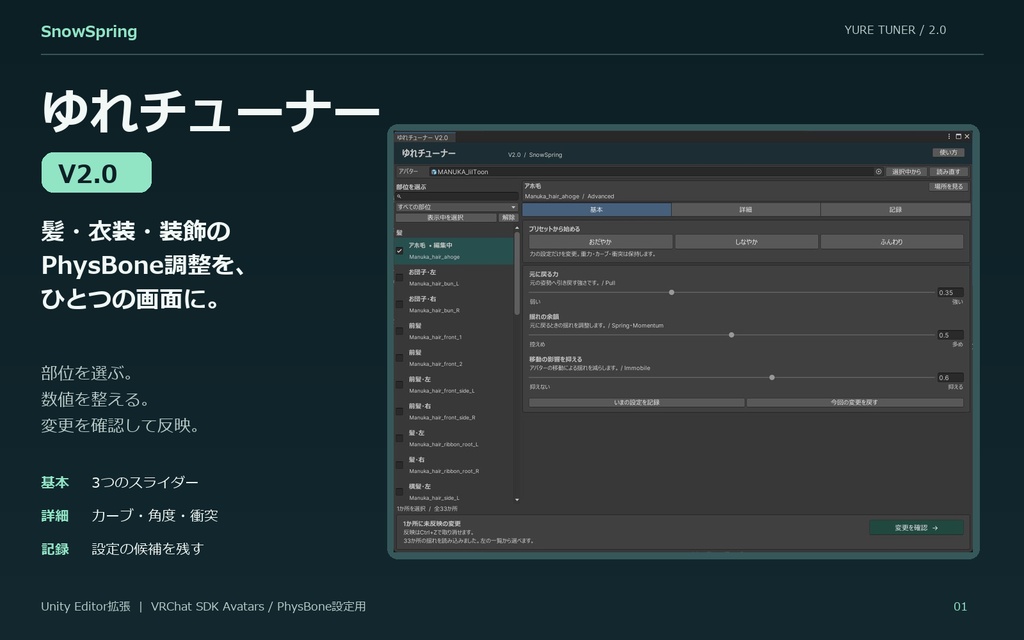This screenshot has width=1024, height=640.
Task: Check the お団子・右 Manuka_hair_bun_R checkbox
Action: pos(400,304)
